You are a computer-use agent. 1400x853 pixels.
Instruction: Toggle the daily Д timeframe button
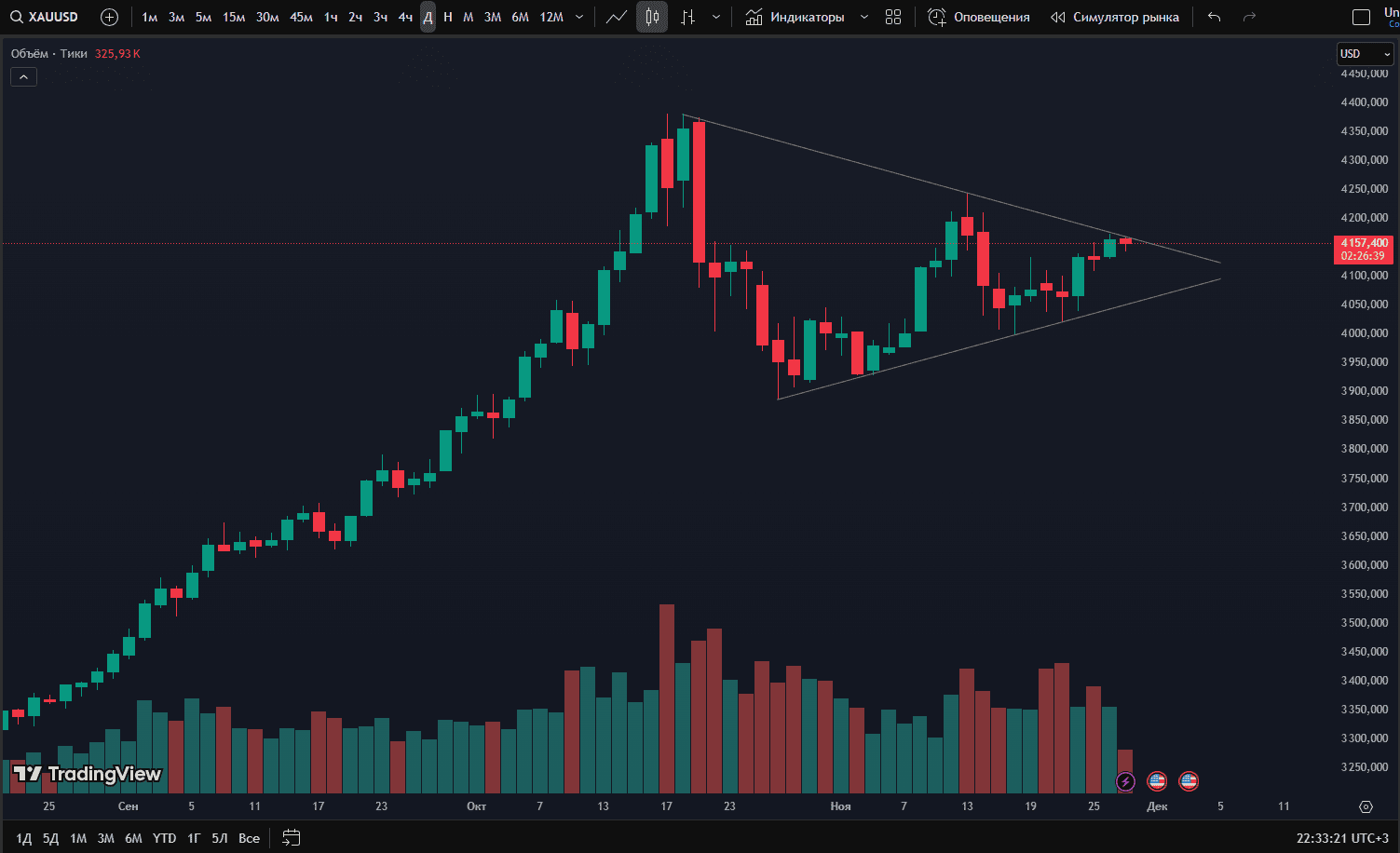[428, 17]
